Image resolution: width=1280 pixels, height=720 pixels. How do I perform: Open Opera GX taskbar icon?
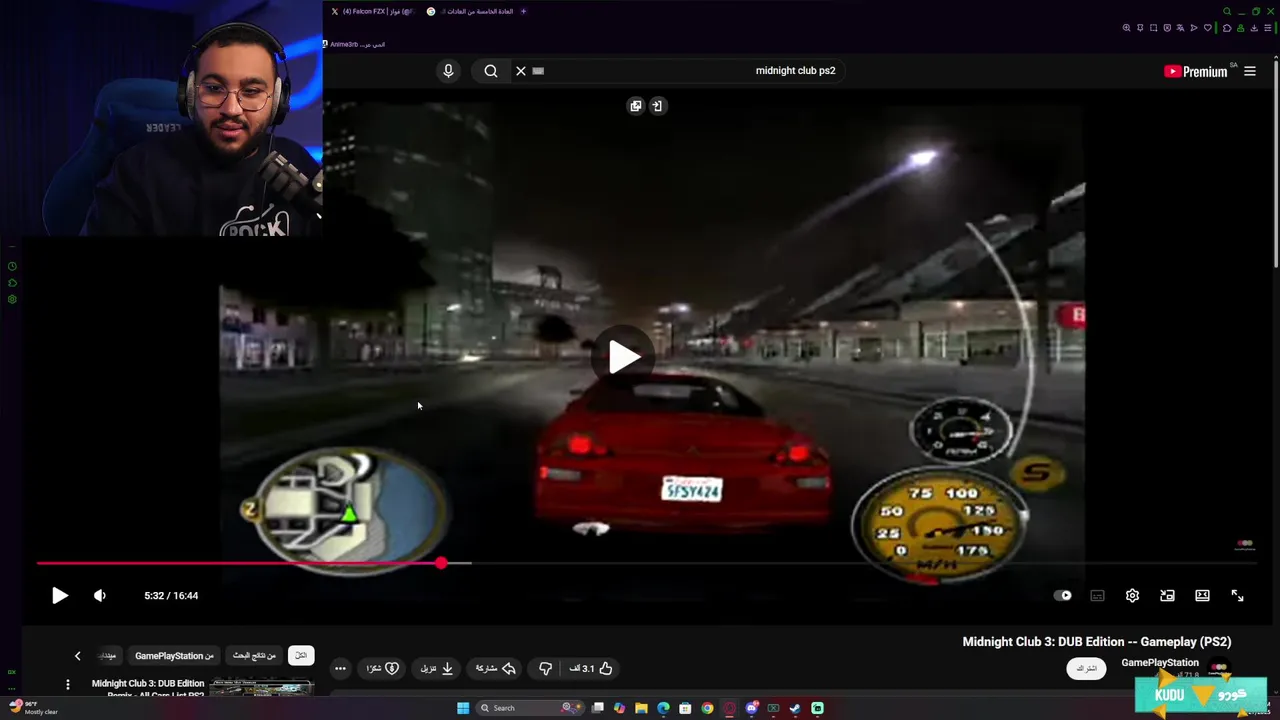pos(729,708)
